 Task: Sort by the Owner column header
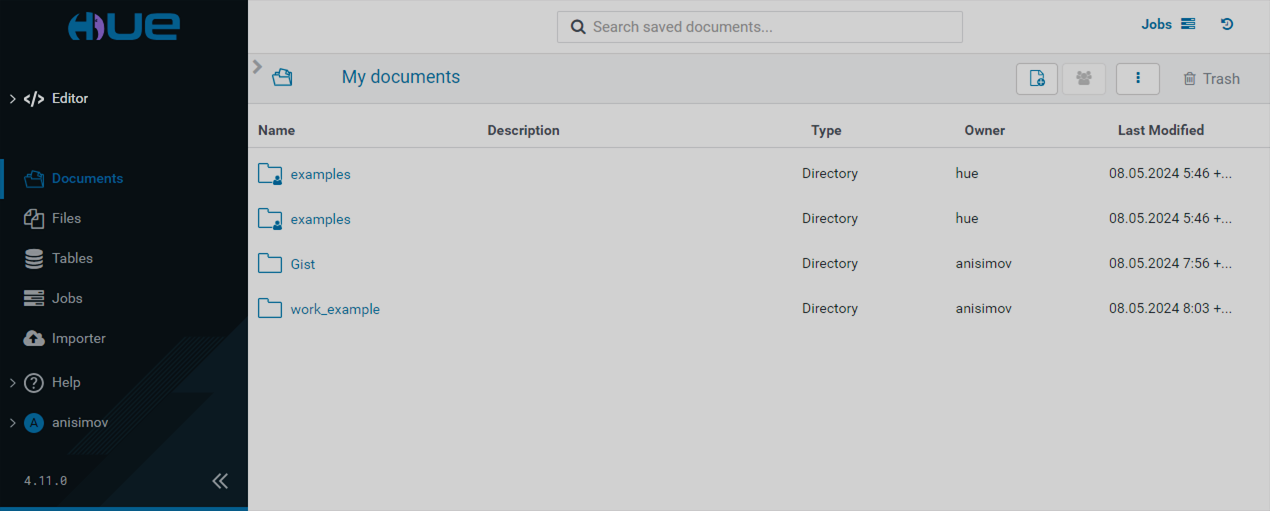click(985, 130)
